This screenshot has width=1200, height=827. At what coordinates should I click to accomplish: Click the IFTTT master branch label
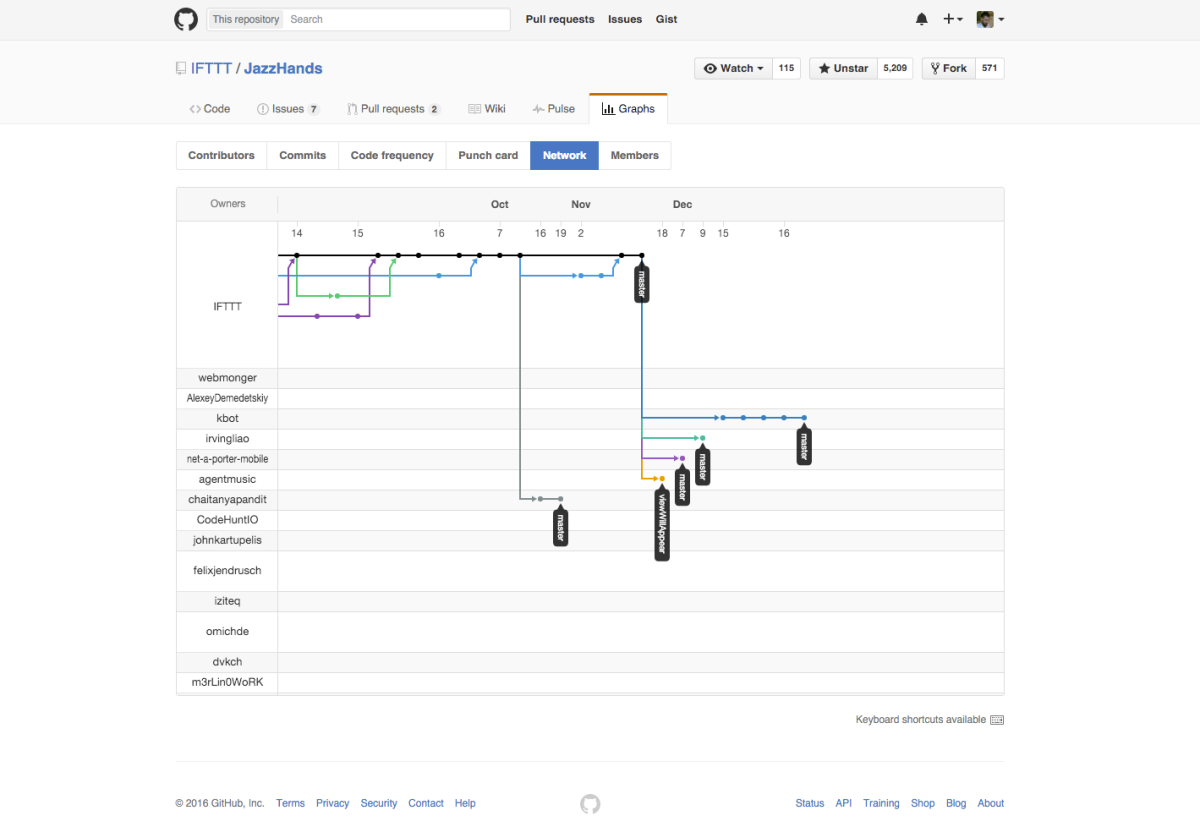641,281
